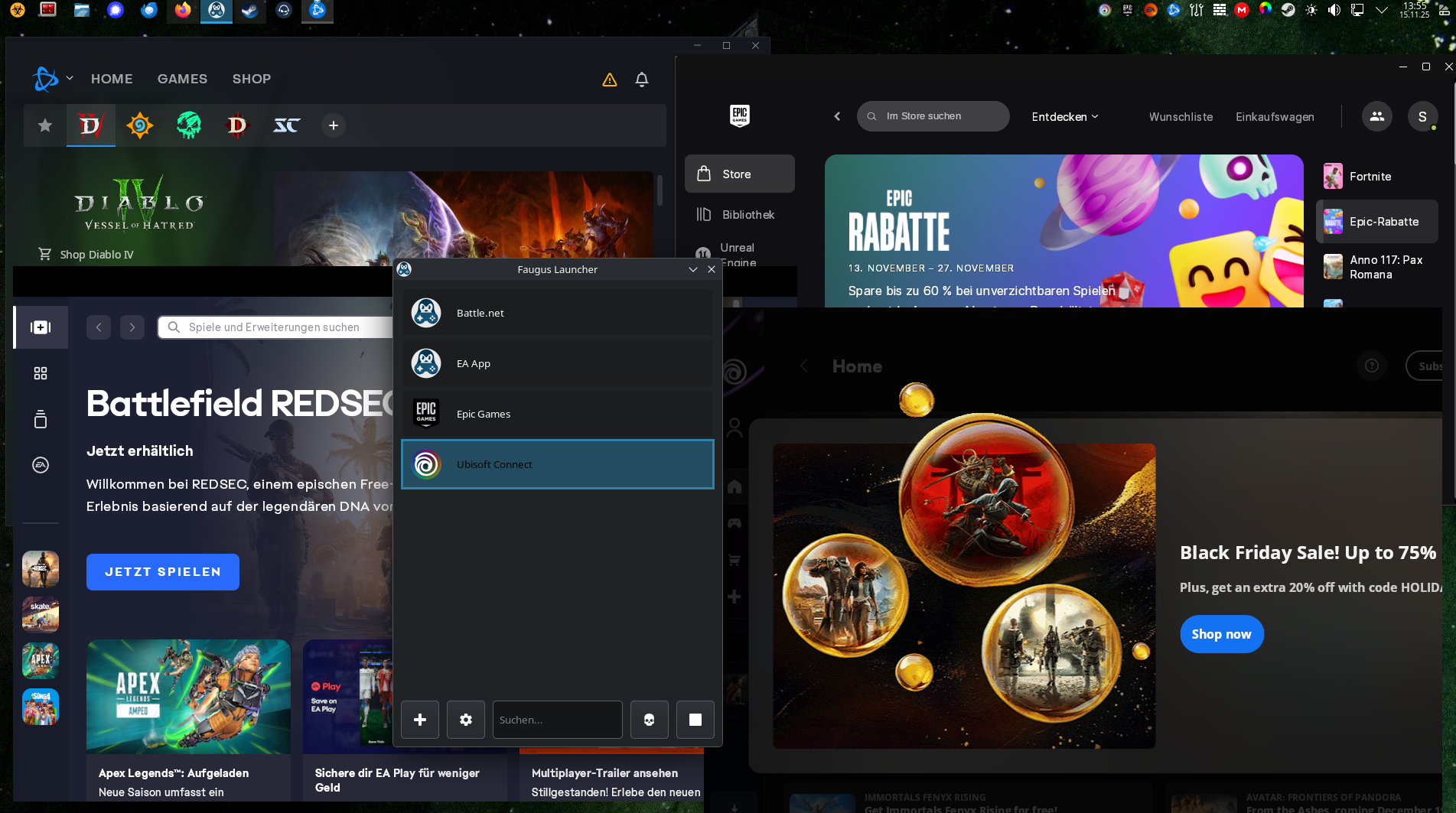This screenshot has height=813, width=1456.
Task: Open Einkaufswagen in Epic Games
Action: pos(1275,117)
